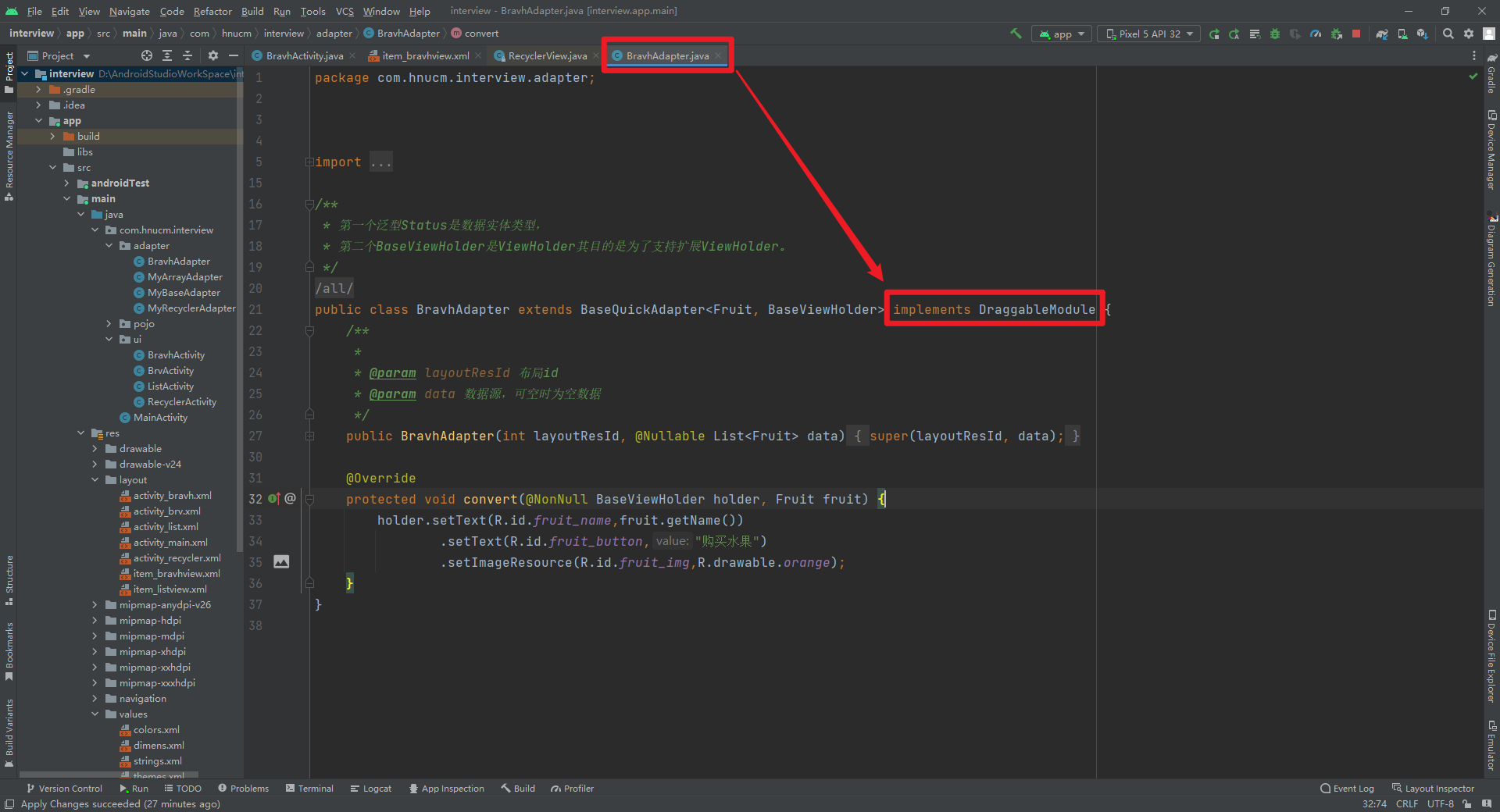Click the user account avatar icon
Image resolution: width=1500 pixels, height=812 pixels.
pyautogui.click(x=1489, y=34)
